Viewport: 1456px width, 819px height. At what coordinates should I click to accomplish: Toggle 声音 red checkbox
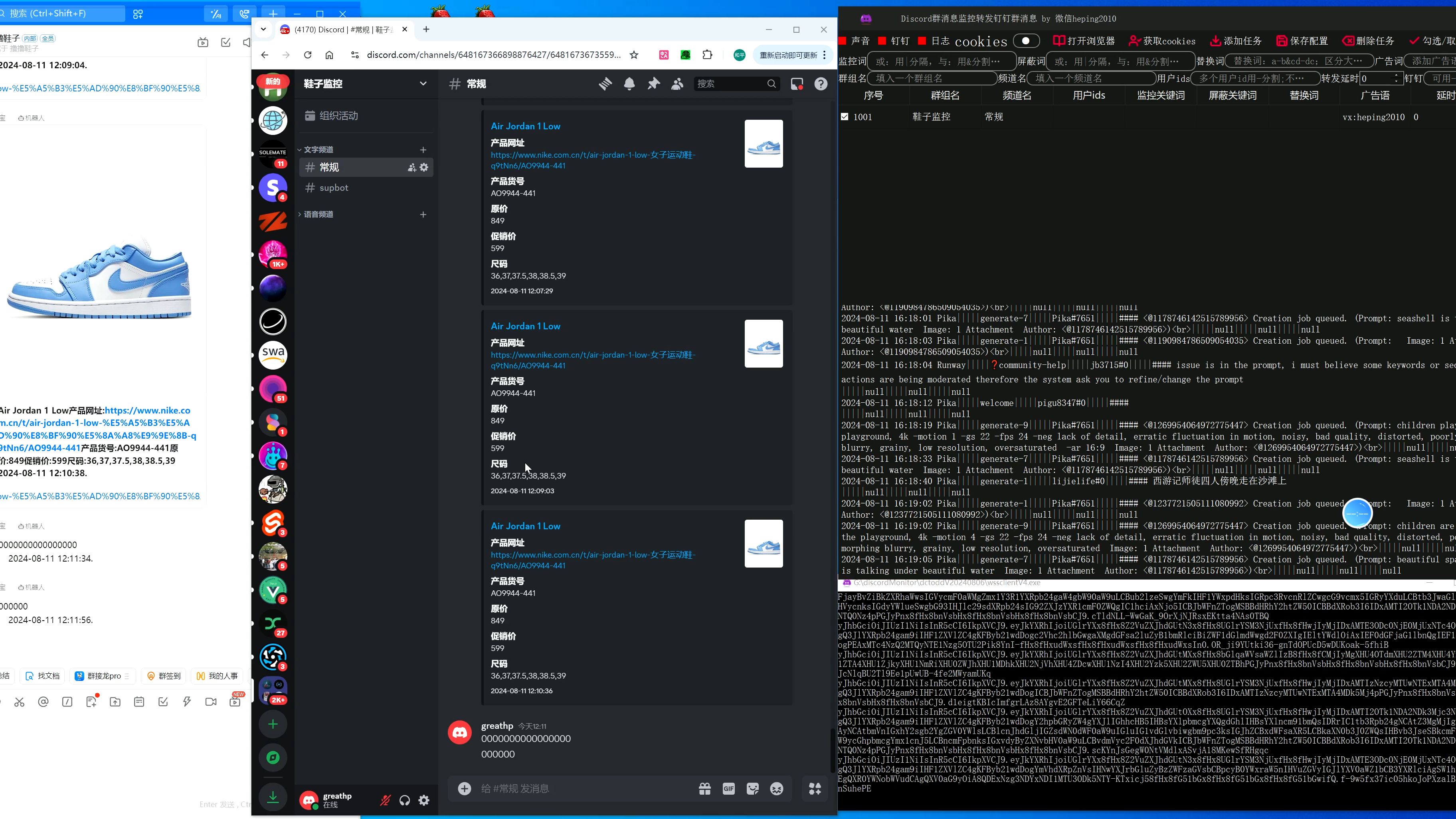coord(842,41)
